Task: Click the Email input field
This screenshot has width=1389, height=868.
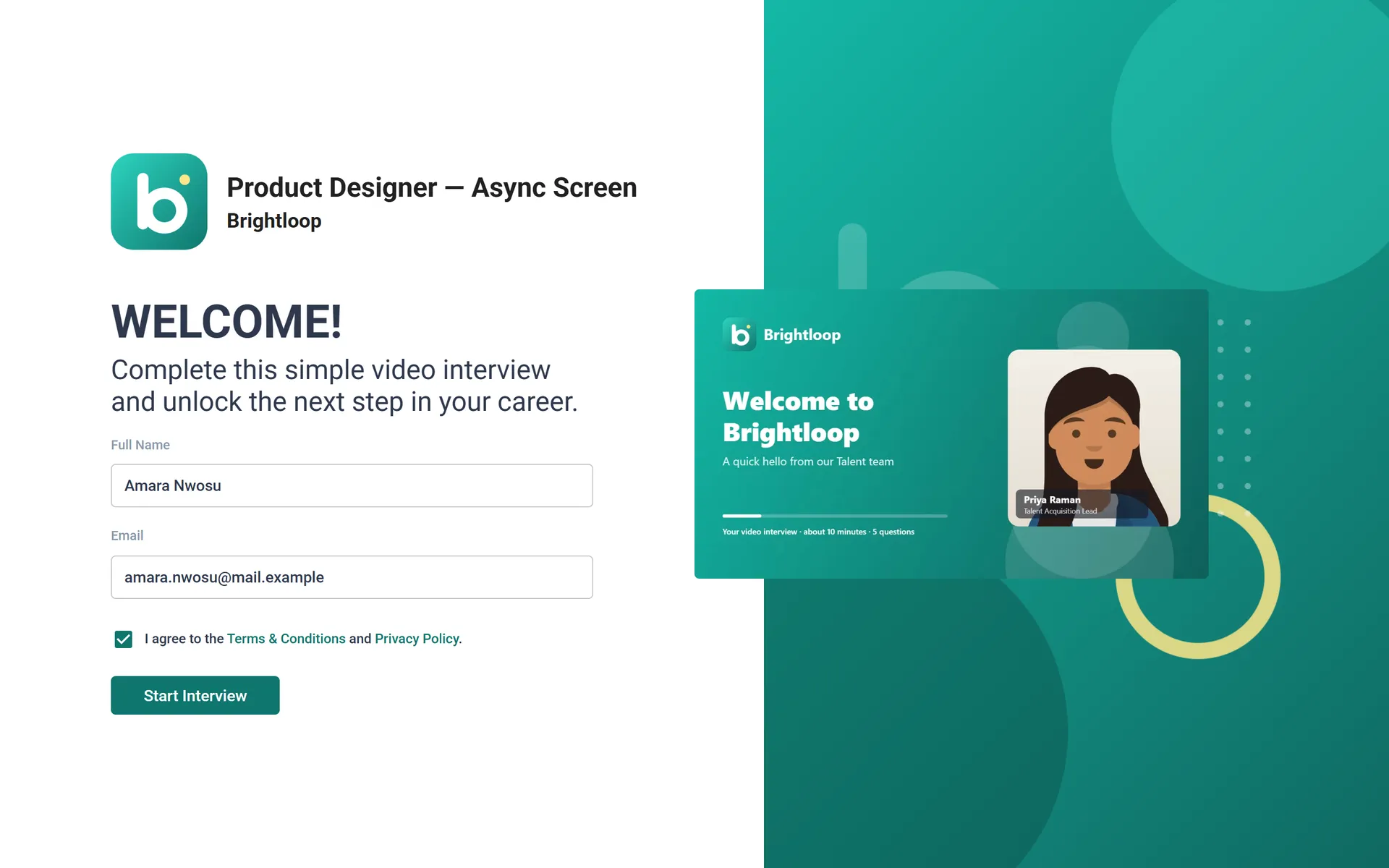Action: click(x=352, y=577)
